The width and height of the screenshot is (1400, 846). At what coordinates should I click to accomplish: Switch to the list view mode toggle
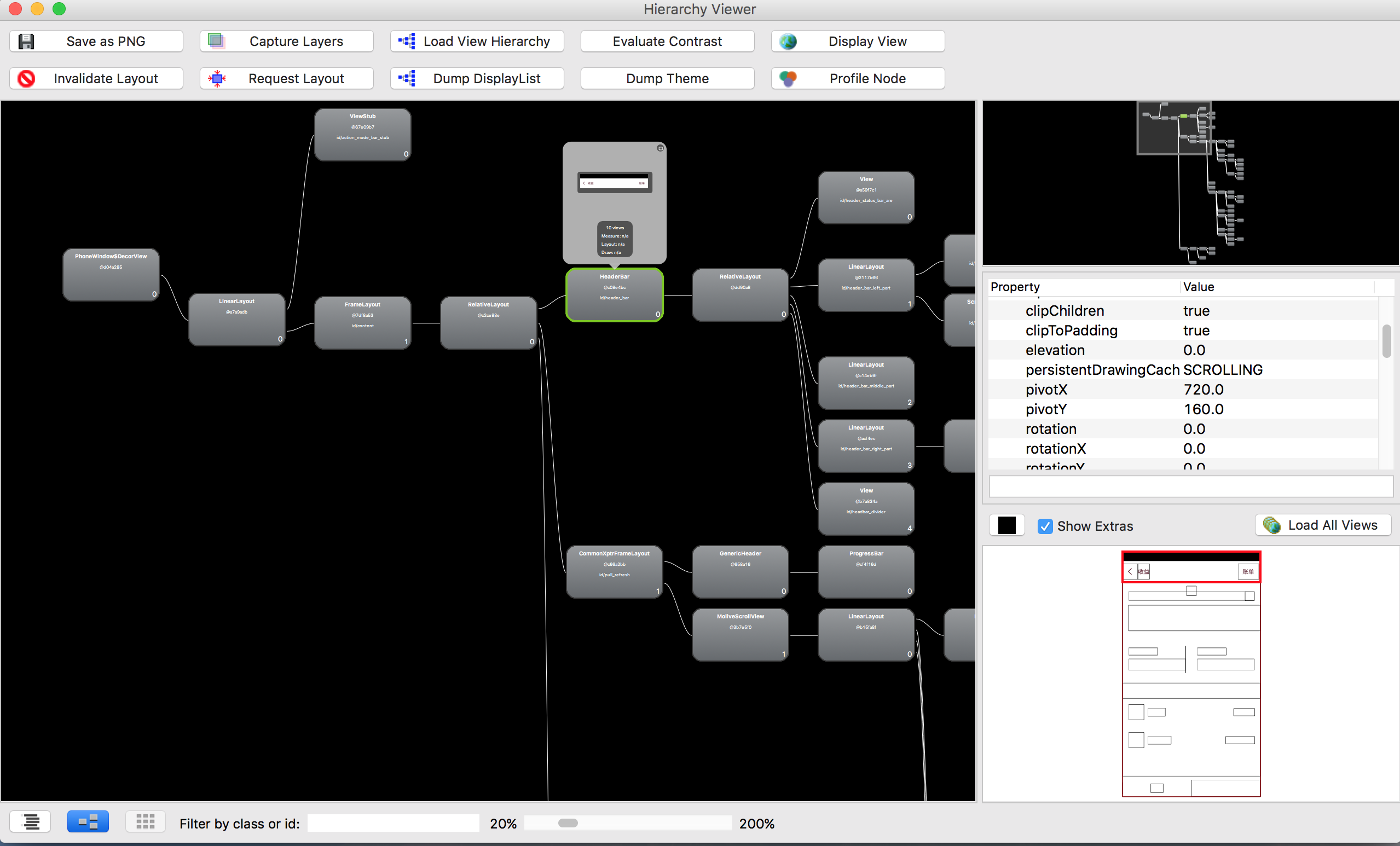30,821
